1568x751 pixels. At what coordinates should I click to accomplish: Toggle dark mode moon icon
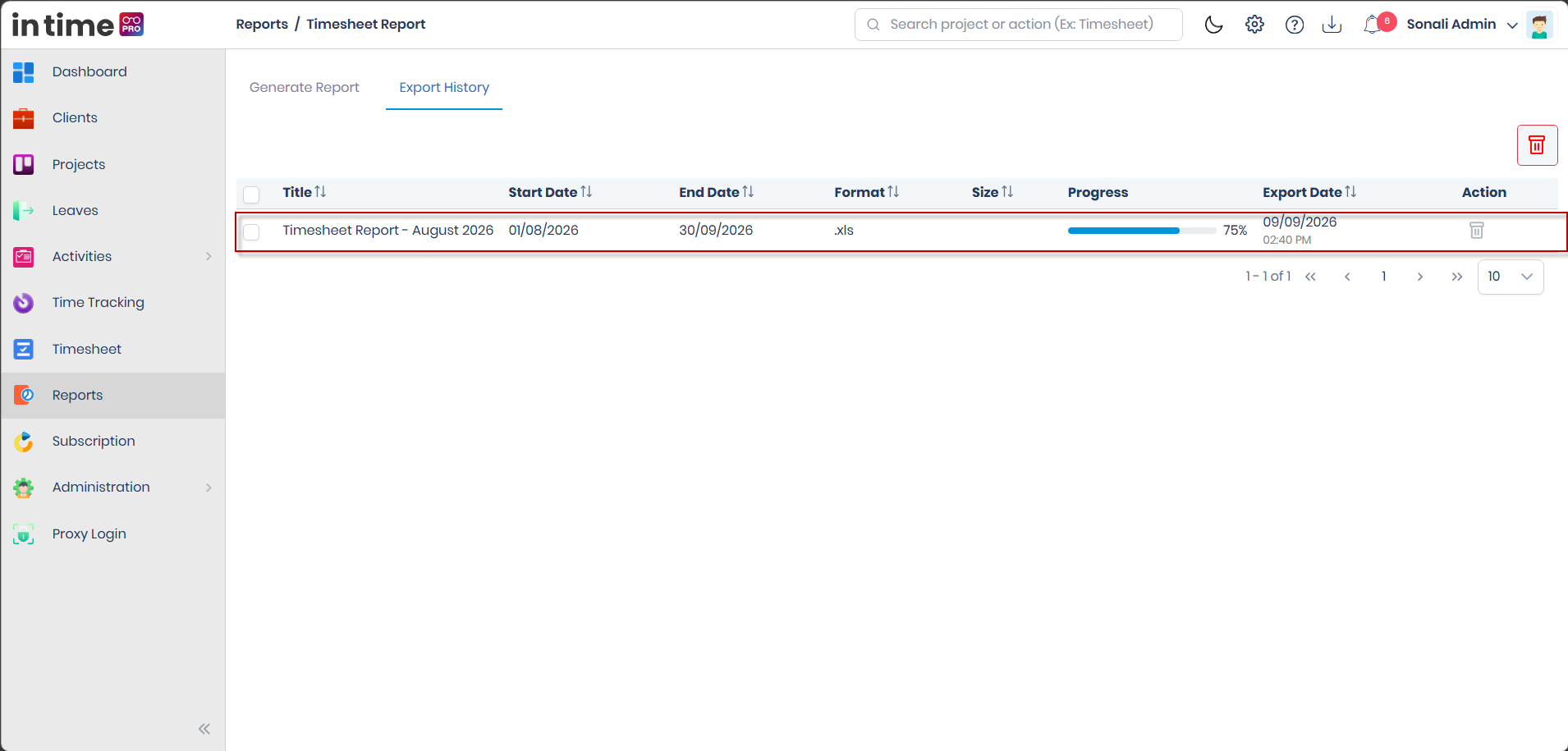[x=1213, y=25]
